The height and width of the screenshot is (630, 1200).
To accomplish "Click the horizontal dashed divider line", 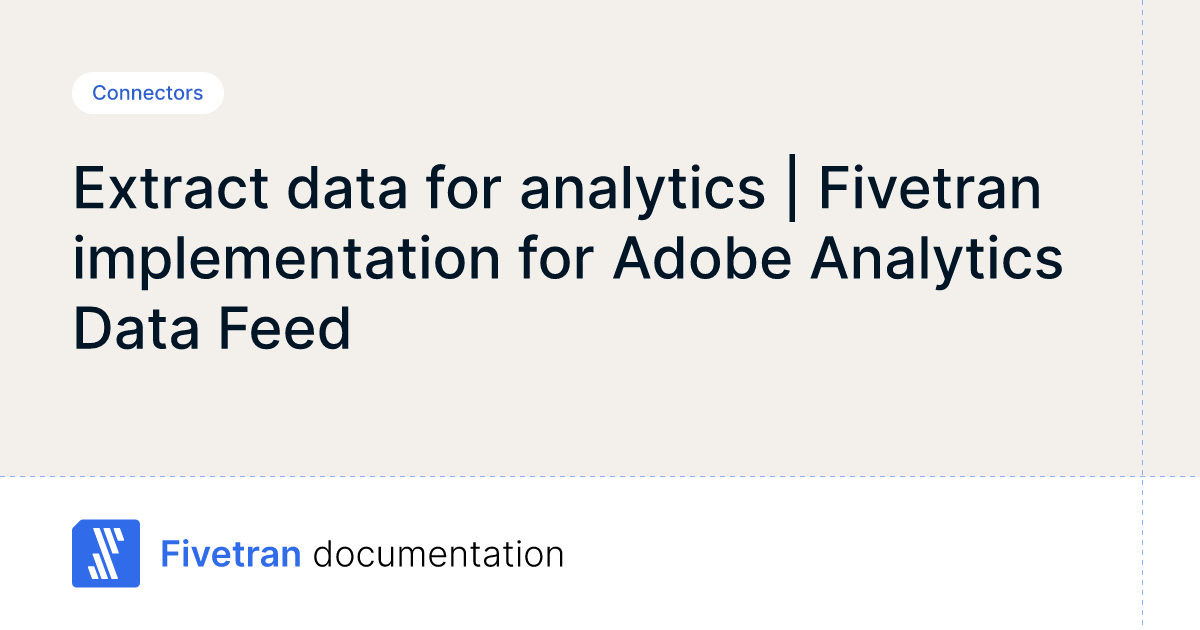I will 600,477.
